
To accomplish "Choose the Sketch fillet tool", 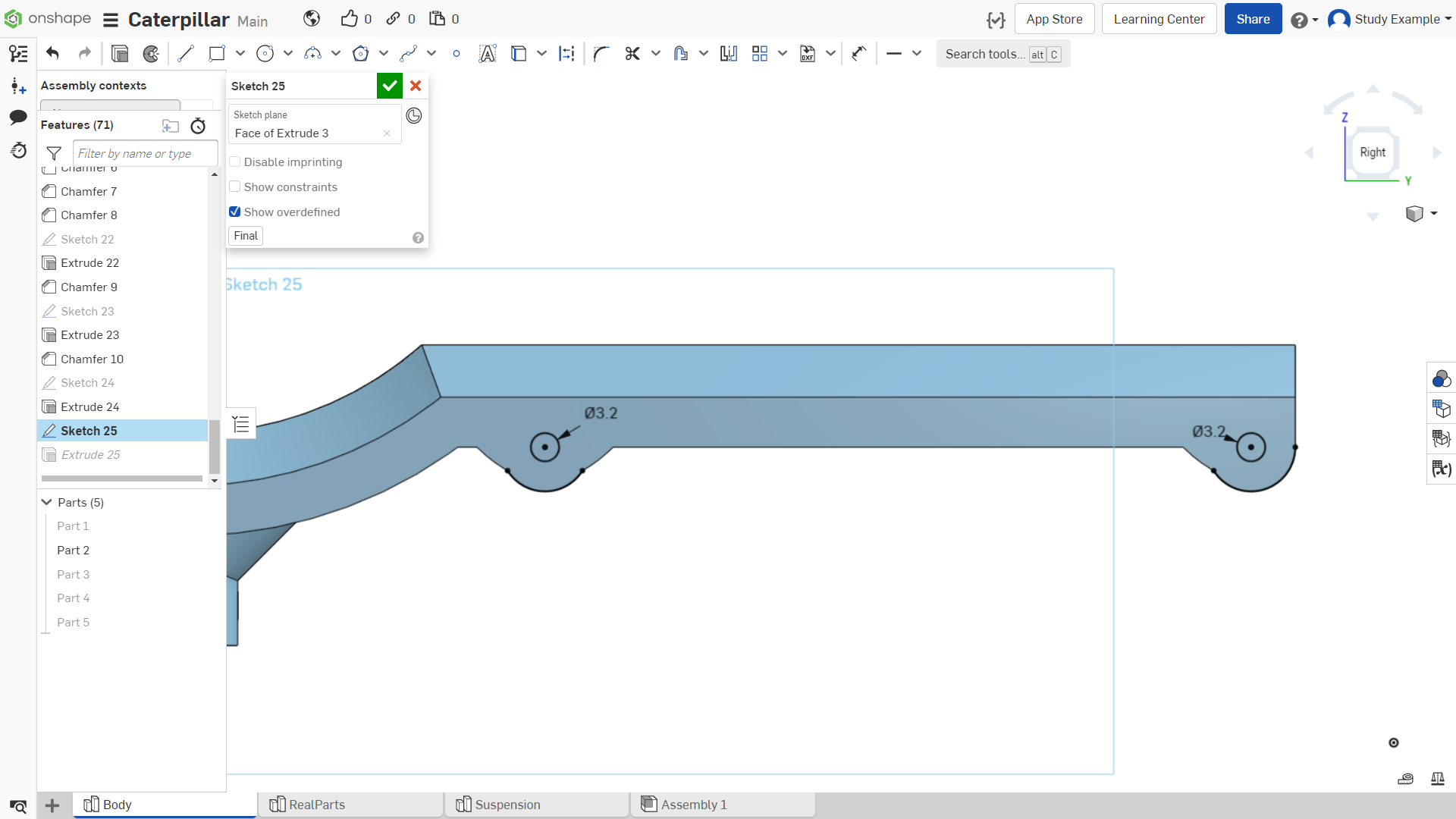I will pyautogui.click(x=601, y=54).
